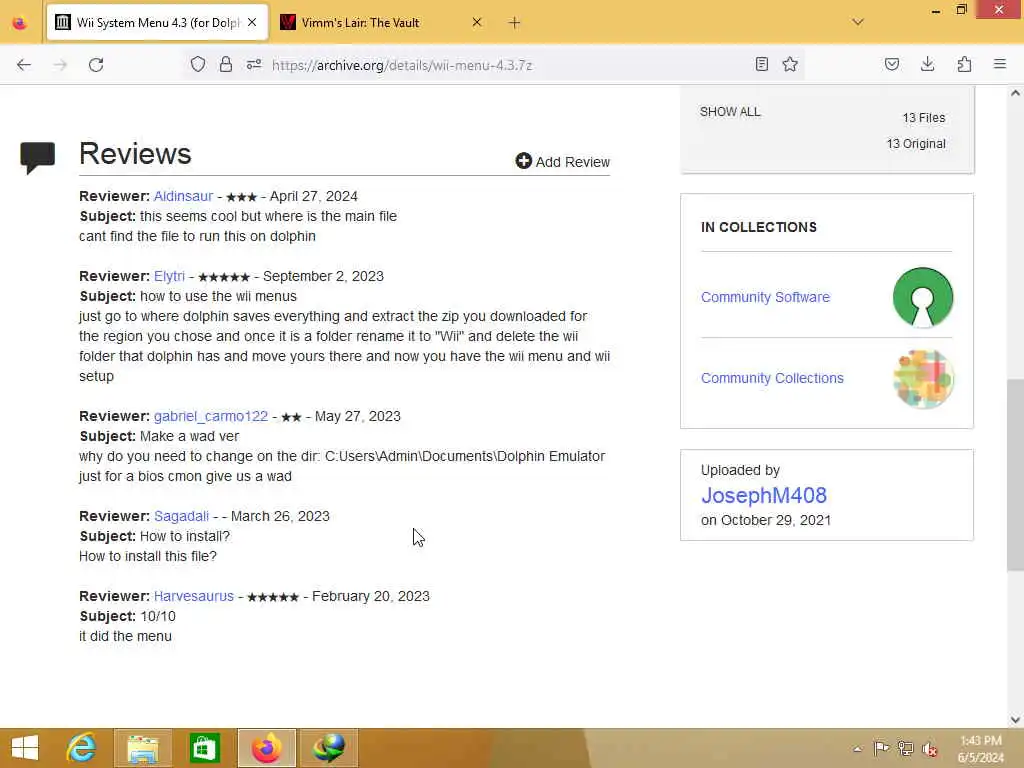Click the Community Collections colorful thumbnail

[x=923, y=379]
